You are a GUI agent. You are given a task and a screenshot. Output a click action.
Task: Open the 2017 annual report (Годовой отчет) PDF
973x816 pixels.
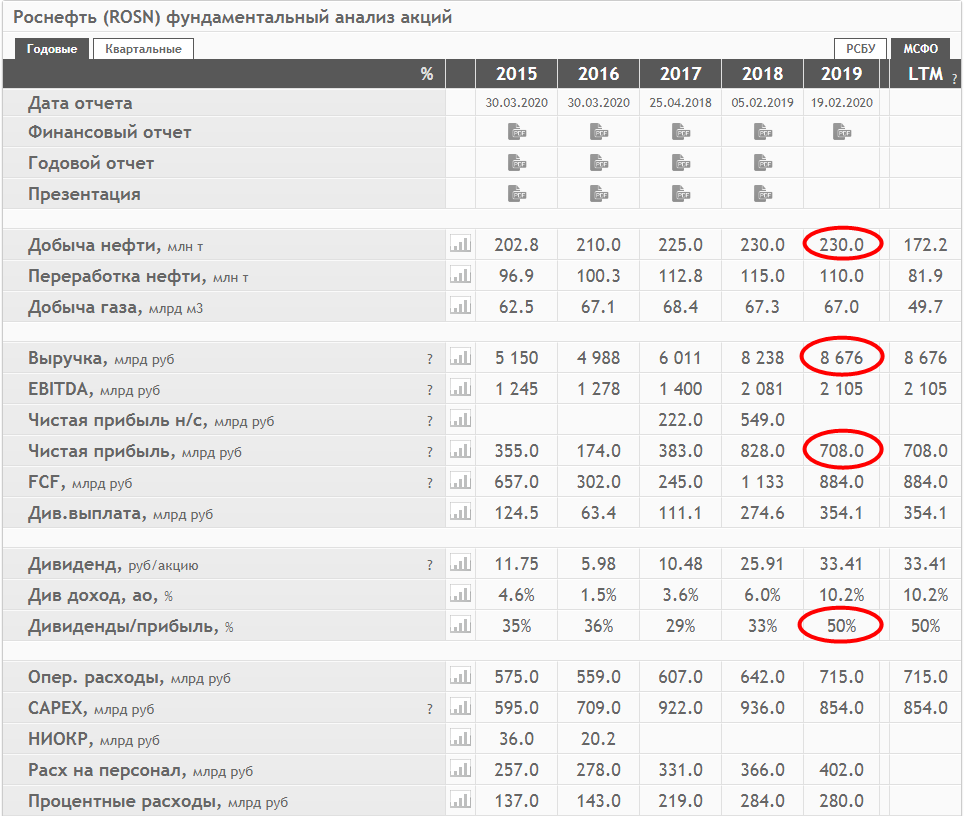681,163
